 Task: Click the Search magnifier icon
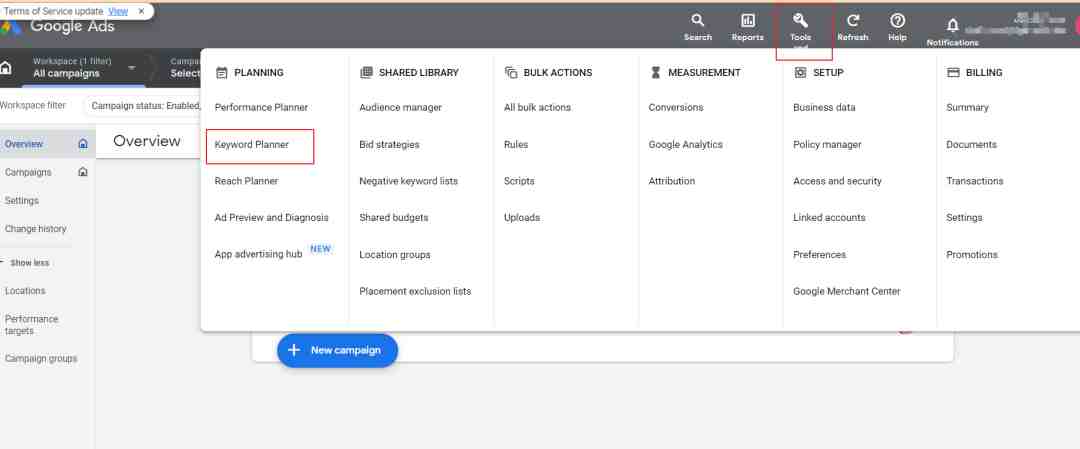click(x=698, y=21)
